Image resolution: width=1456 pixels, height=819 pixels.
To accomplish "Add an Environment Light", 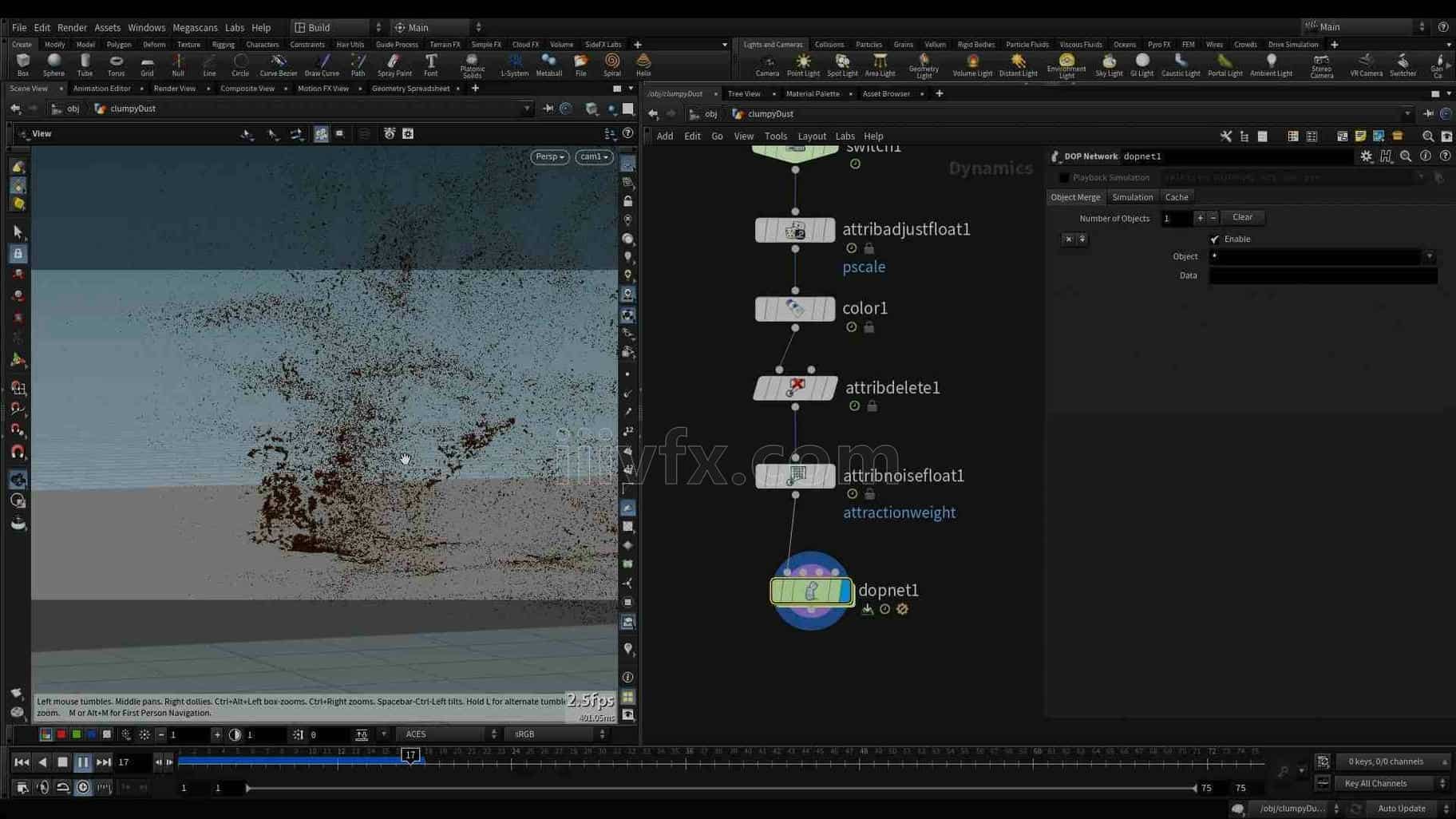I will pos(1066,66).
